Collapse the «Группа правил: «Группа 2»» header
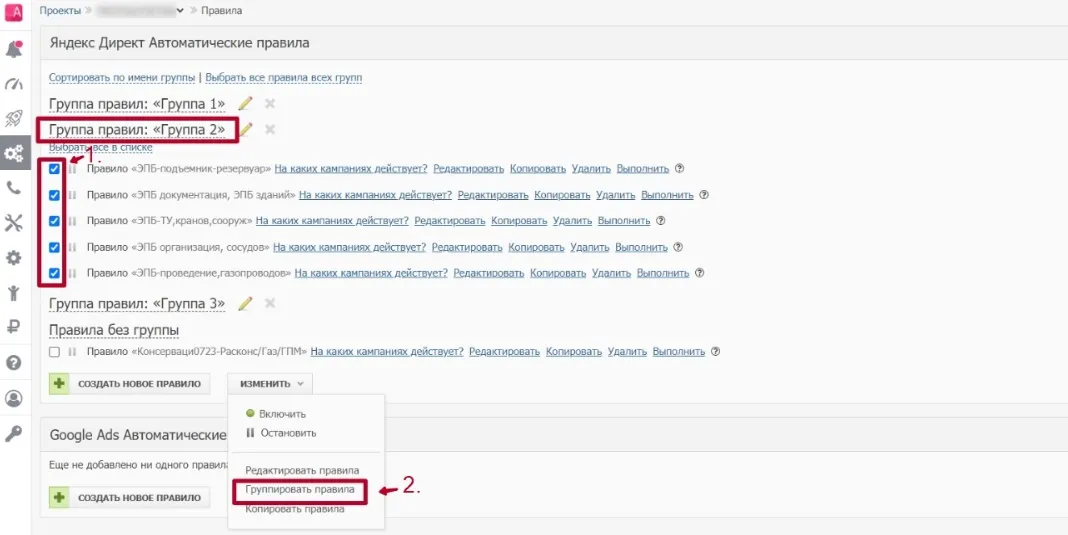Screen dimensions: 1068x535 [x=137, y=129]
